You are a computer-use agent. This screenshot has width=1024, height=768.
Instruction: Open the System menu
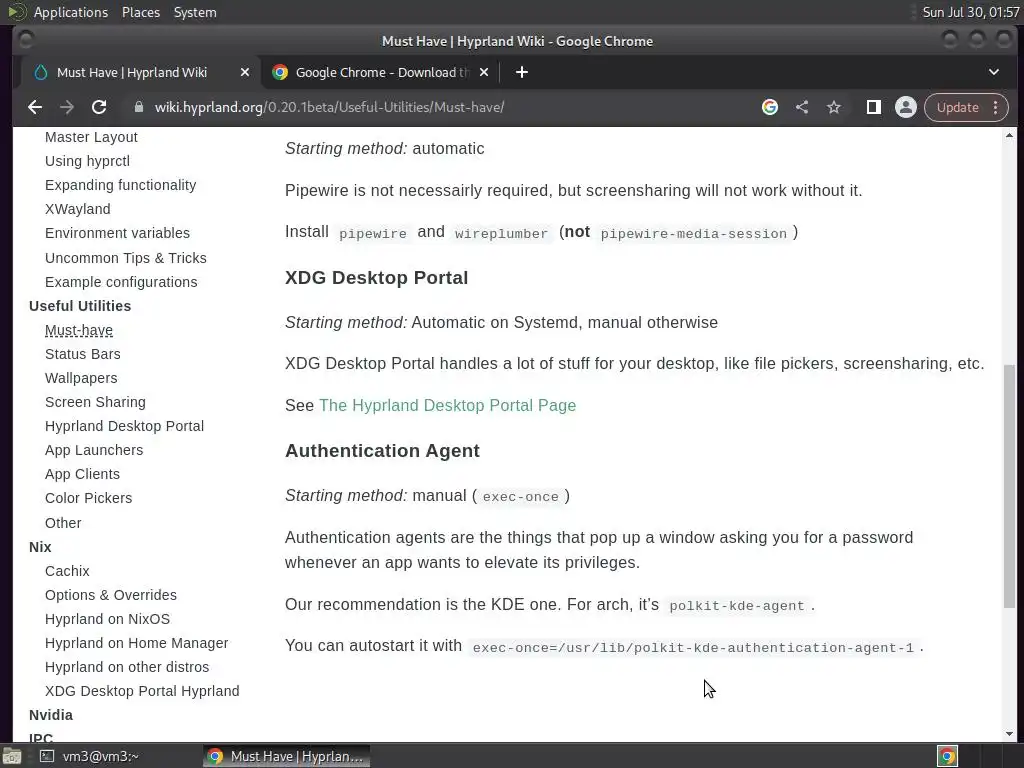[x=195, y=12]
